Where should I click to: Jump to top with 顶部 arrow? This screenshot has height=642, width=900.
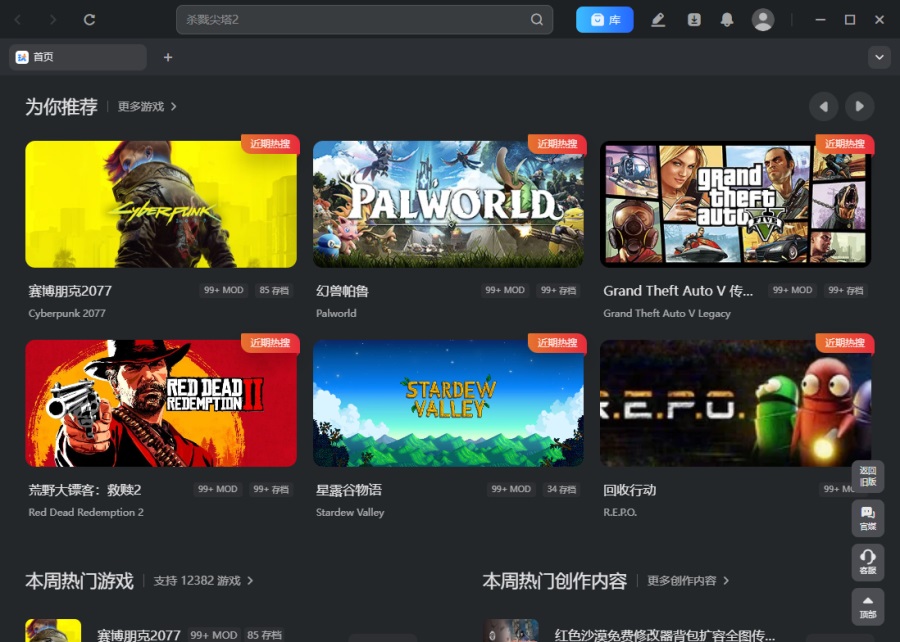tap(868, 606)
